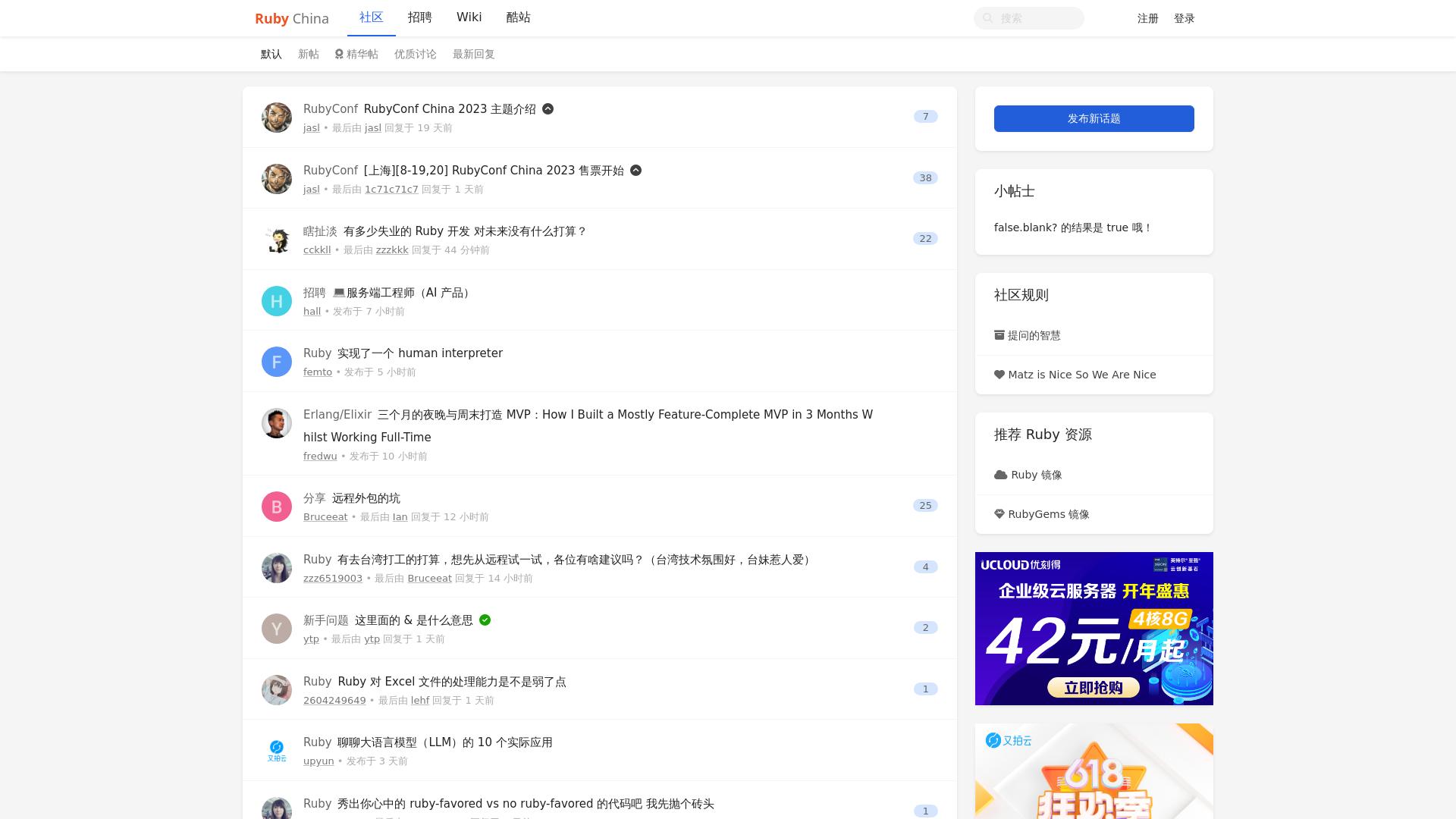The width and height of the screenshot is (1456, 819).
Task: Click the gem icon beside RubyGems 镜像
Action: pyautogui.click(x=999, y=514)
